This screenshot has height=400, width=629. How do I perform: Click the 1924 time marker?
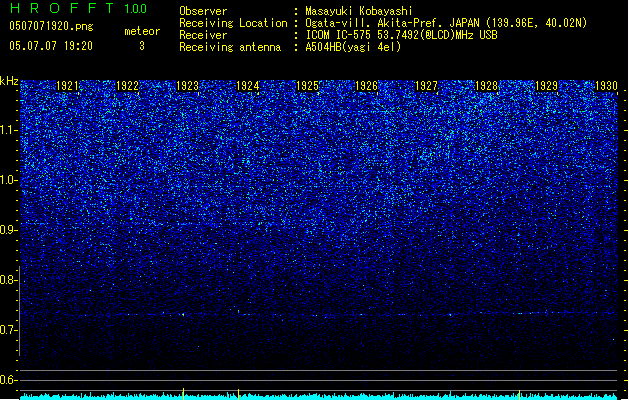click(x=248, y=86)
